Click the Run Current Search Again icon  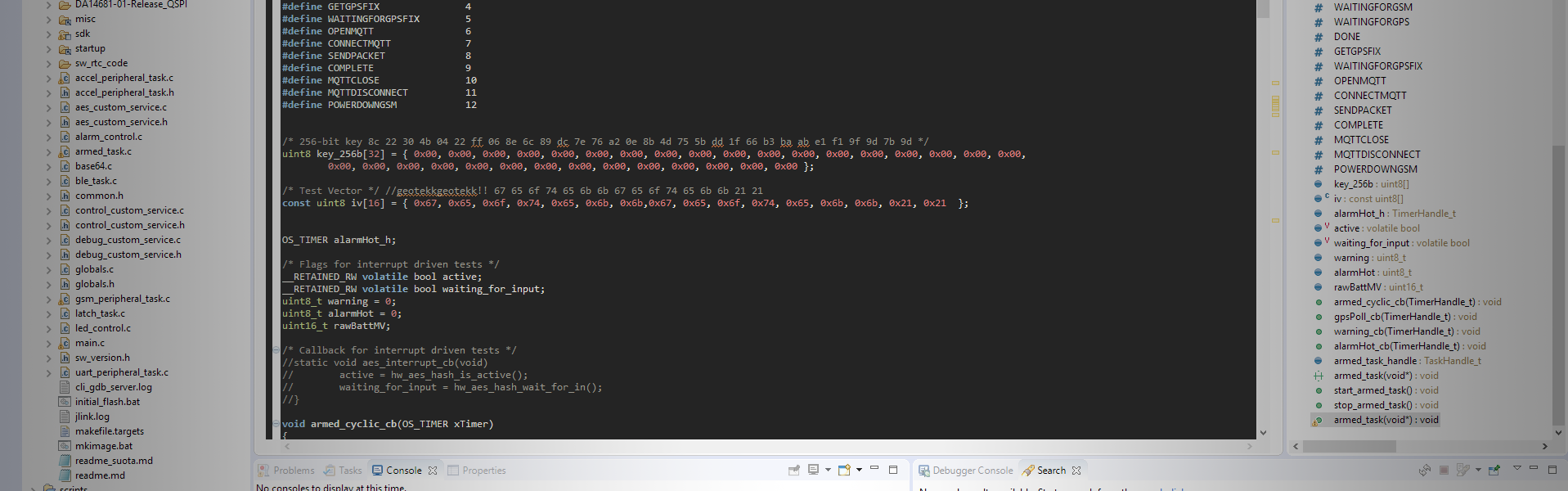pyautogui.click(x=1425, y=471)
